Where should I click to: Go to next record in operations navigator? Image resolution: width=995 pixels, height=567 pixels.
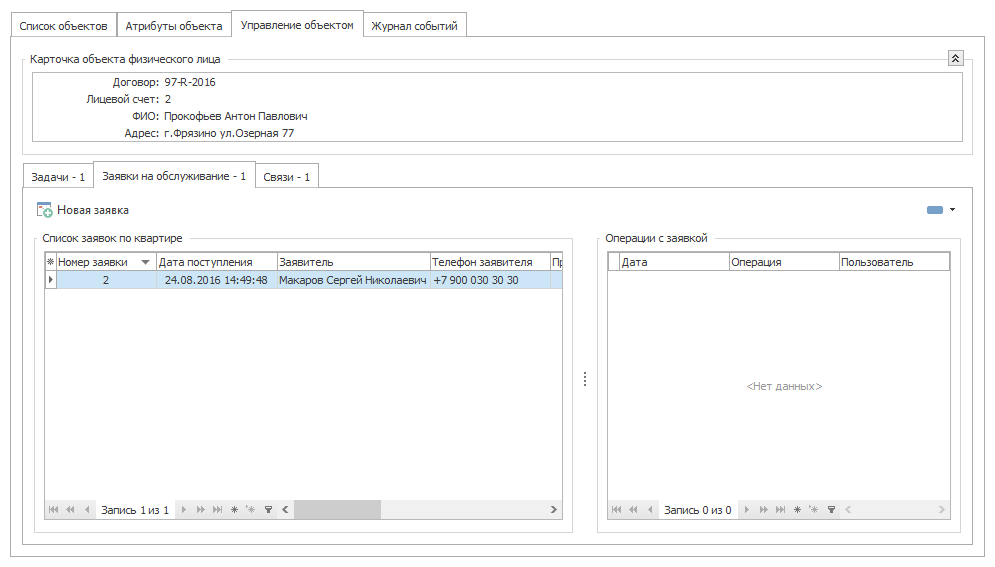click(746, 509)
